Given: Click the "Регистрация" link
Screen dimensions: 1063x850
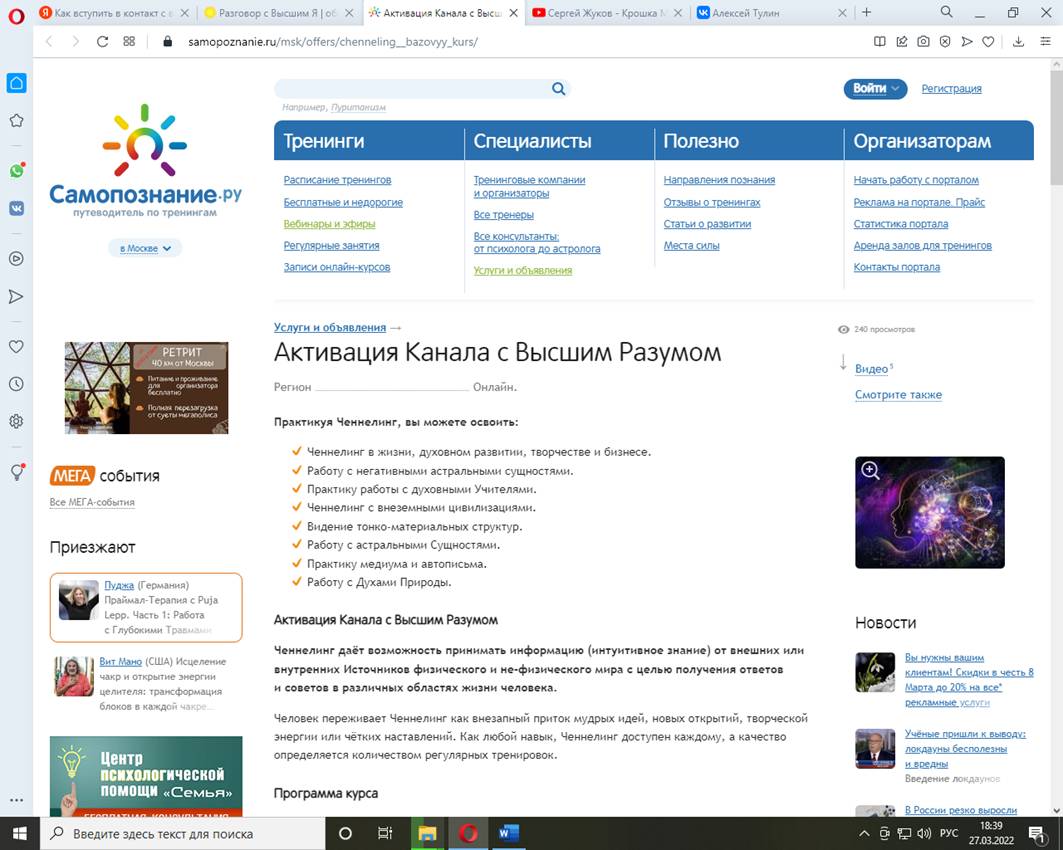Looking at the screenshot, I should pos(951,88).
